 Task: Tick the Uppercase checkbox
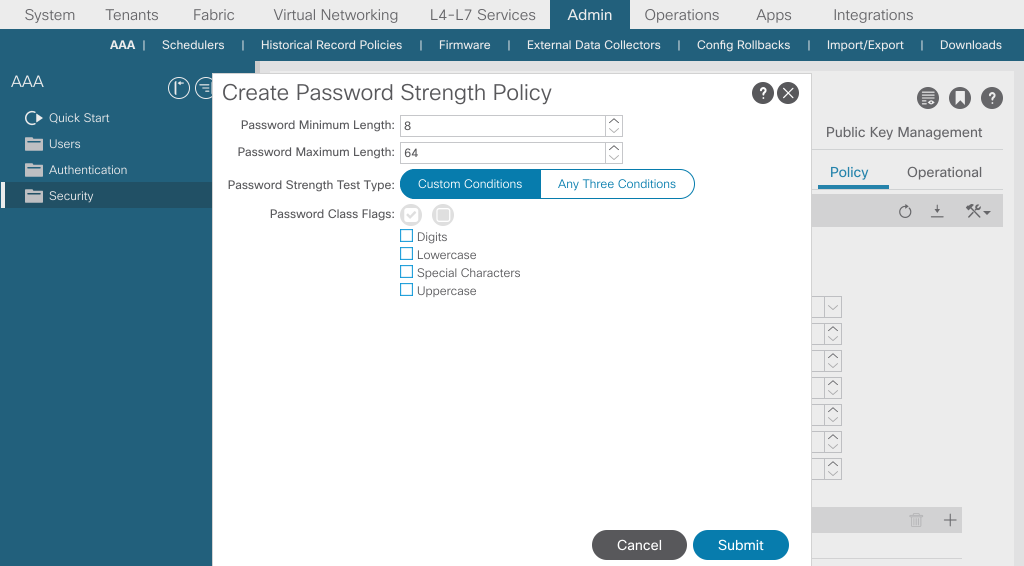pyautogui.click(x=406, y=290)
